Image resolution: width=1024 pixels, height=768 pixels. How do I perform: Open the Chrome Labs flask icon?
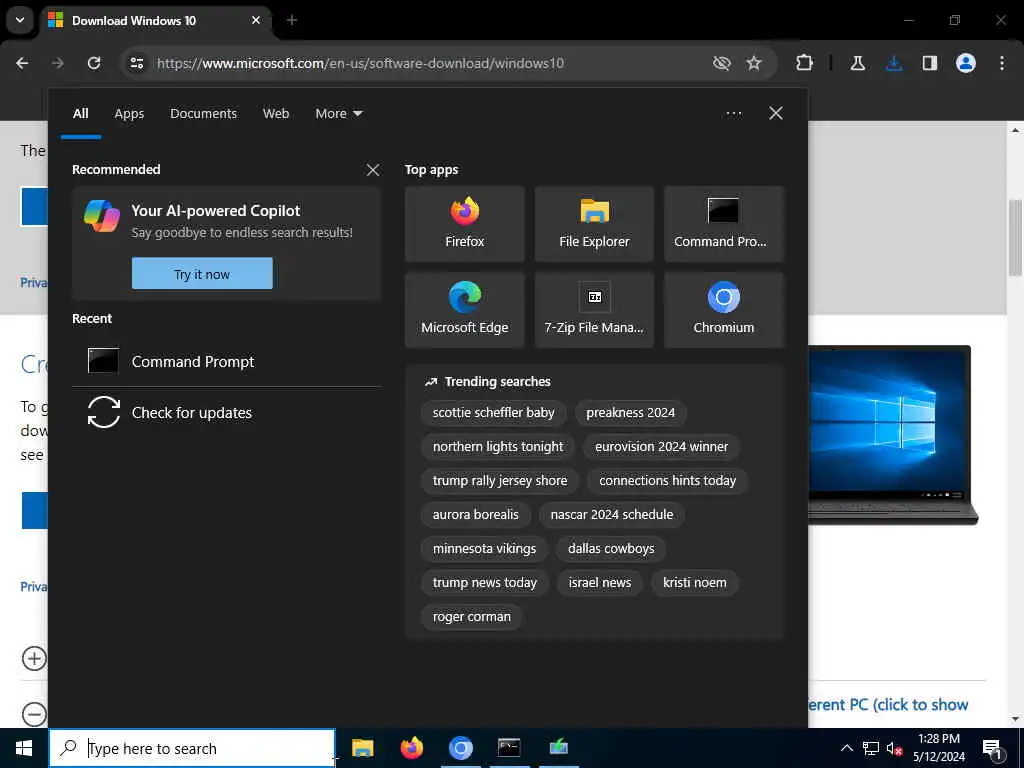pos(857,63)
